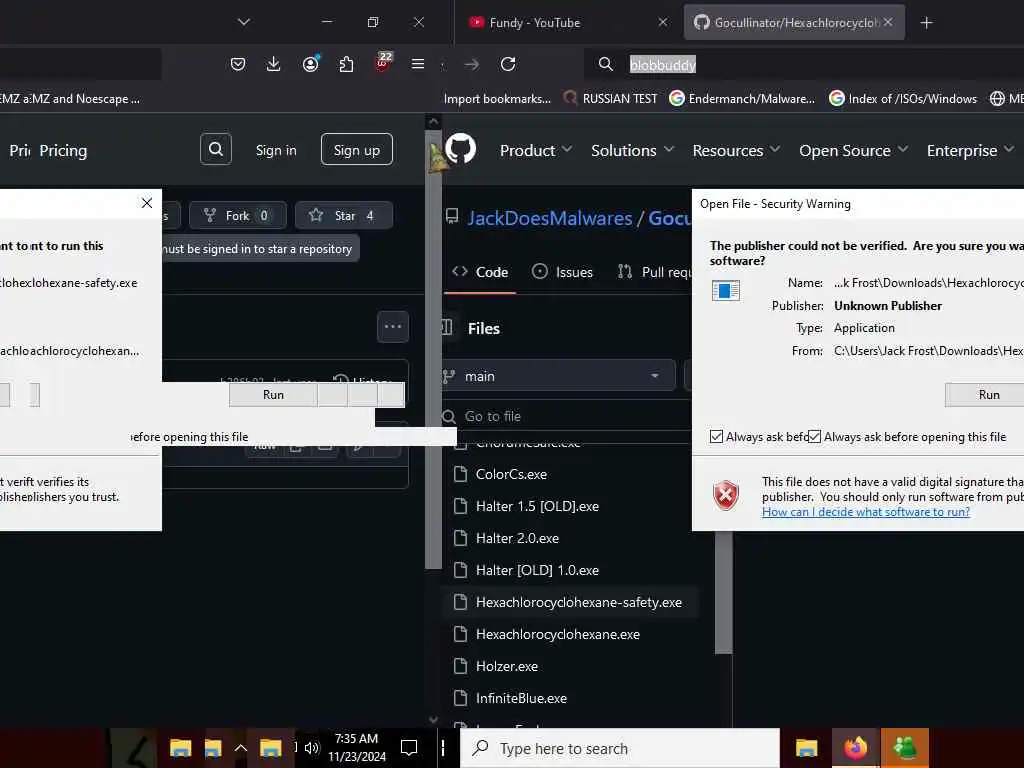
Task: Click the application file icon in Security Warning
Action: point(726,290)
